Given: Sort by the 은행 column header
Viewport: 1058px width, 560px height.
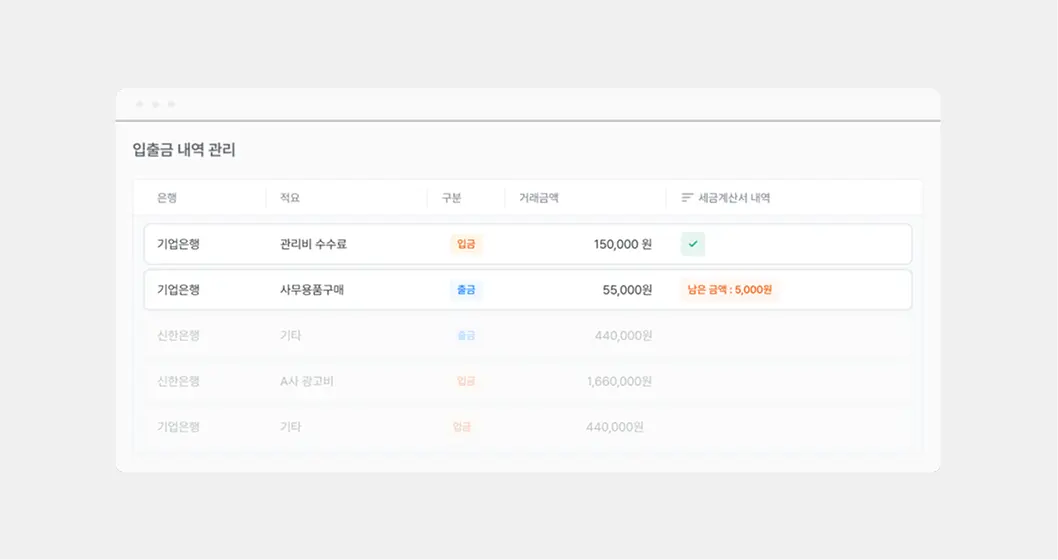Looking at the screenshot, I should [x=167, y=198].
